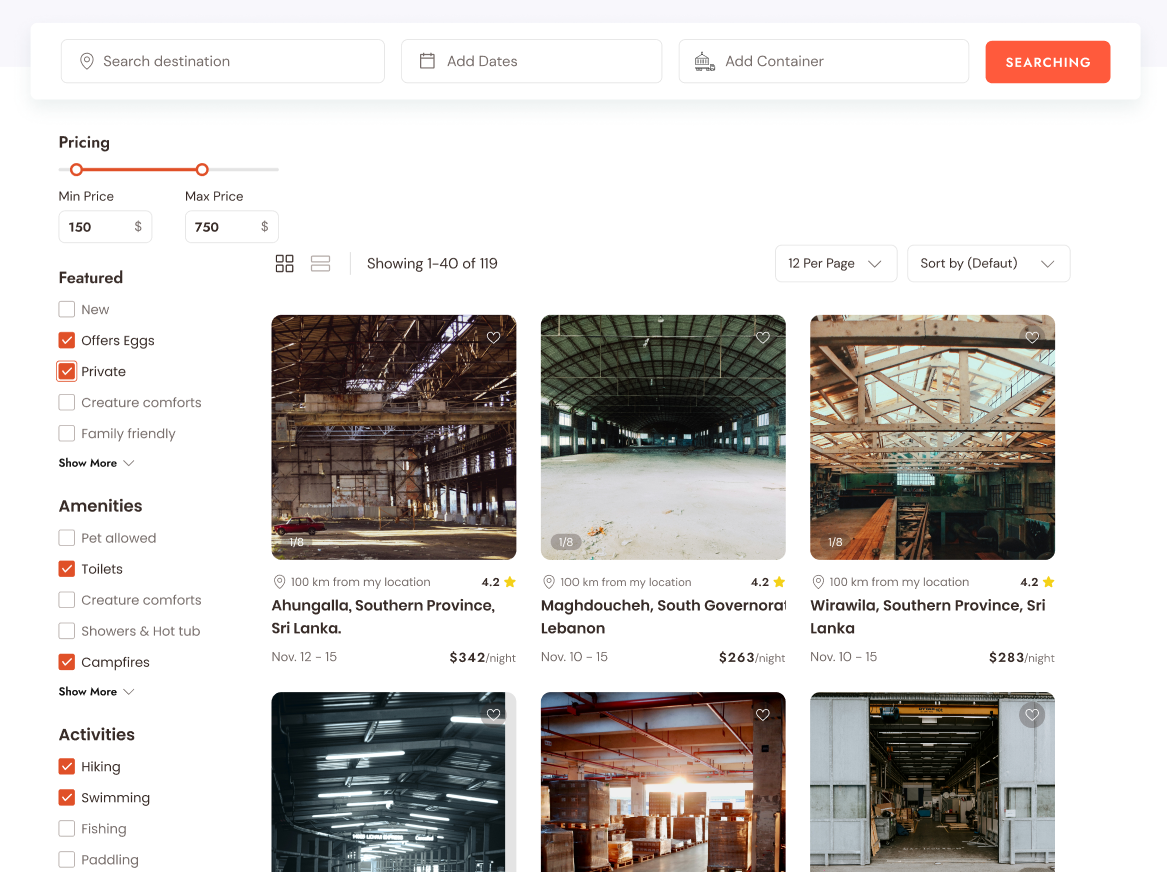Viewport: 1167px width, 872px height.
Task: Open the Maghdoucheh hangar photo
Action: 663,437
